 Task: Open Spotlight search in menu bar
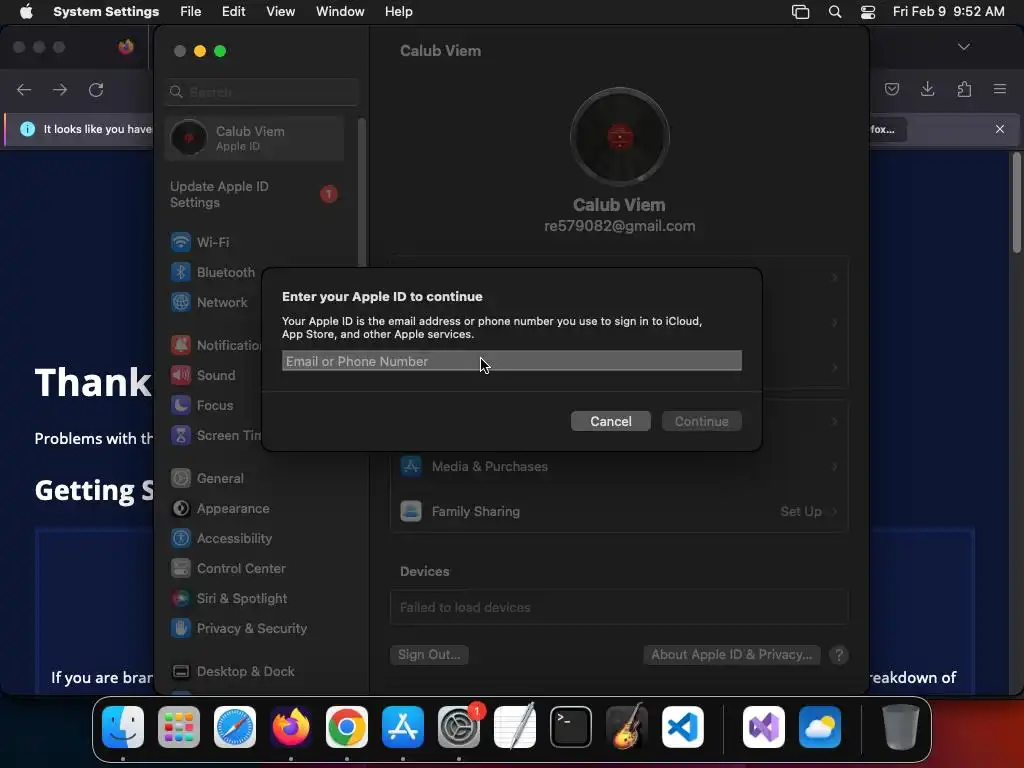pos(835,11)
